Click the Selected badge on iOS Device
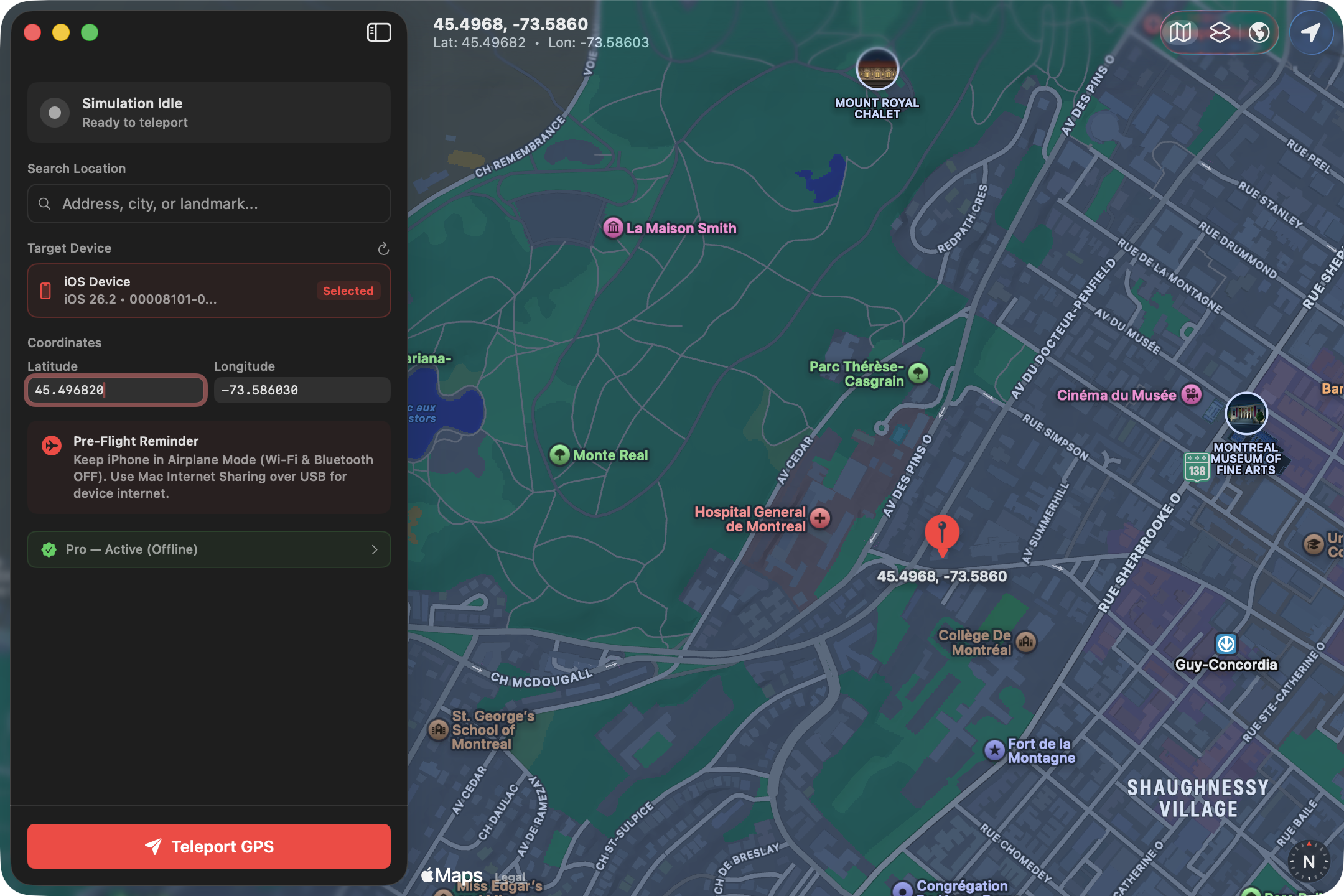1344x896 pixels. coord(348,291)
